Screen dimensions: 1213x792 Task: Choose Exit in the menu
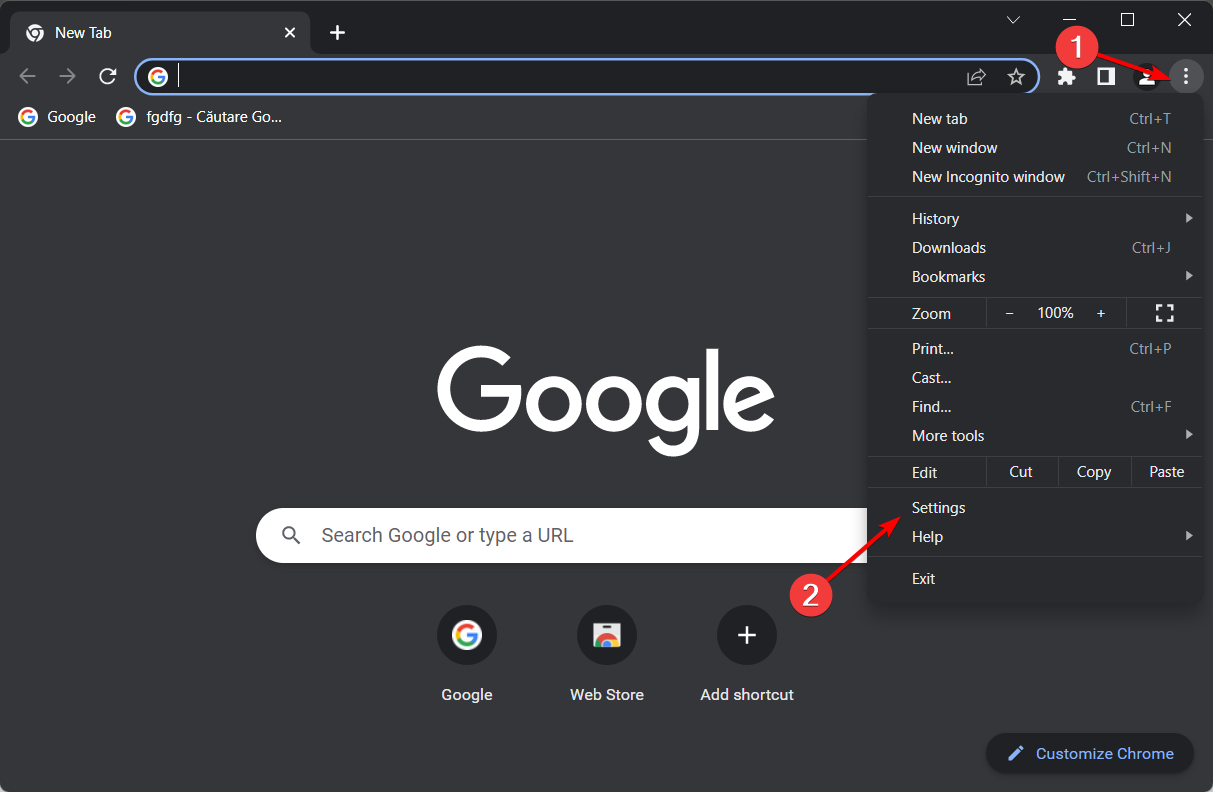[x=1035, y=579]
